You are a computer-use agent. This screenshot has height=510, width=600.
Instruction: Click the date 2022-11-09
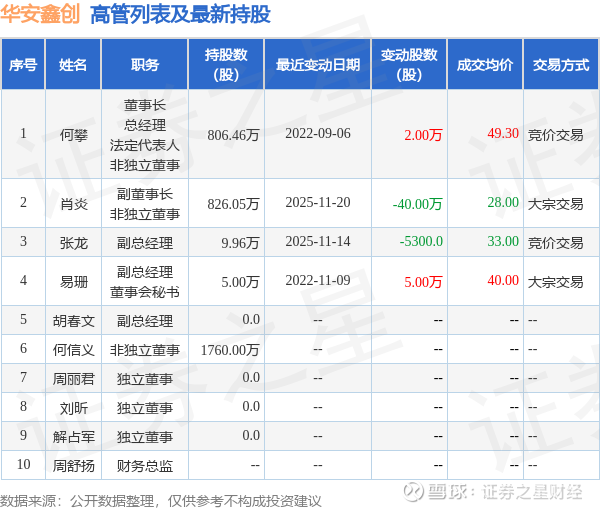318,280
